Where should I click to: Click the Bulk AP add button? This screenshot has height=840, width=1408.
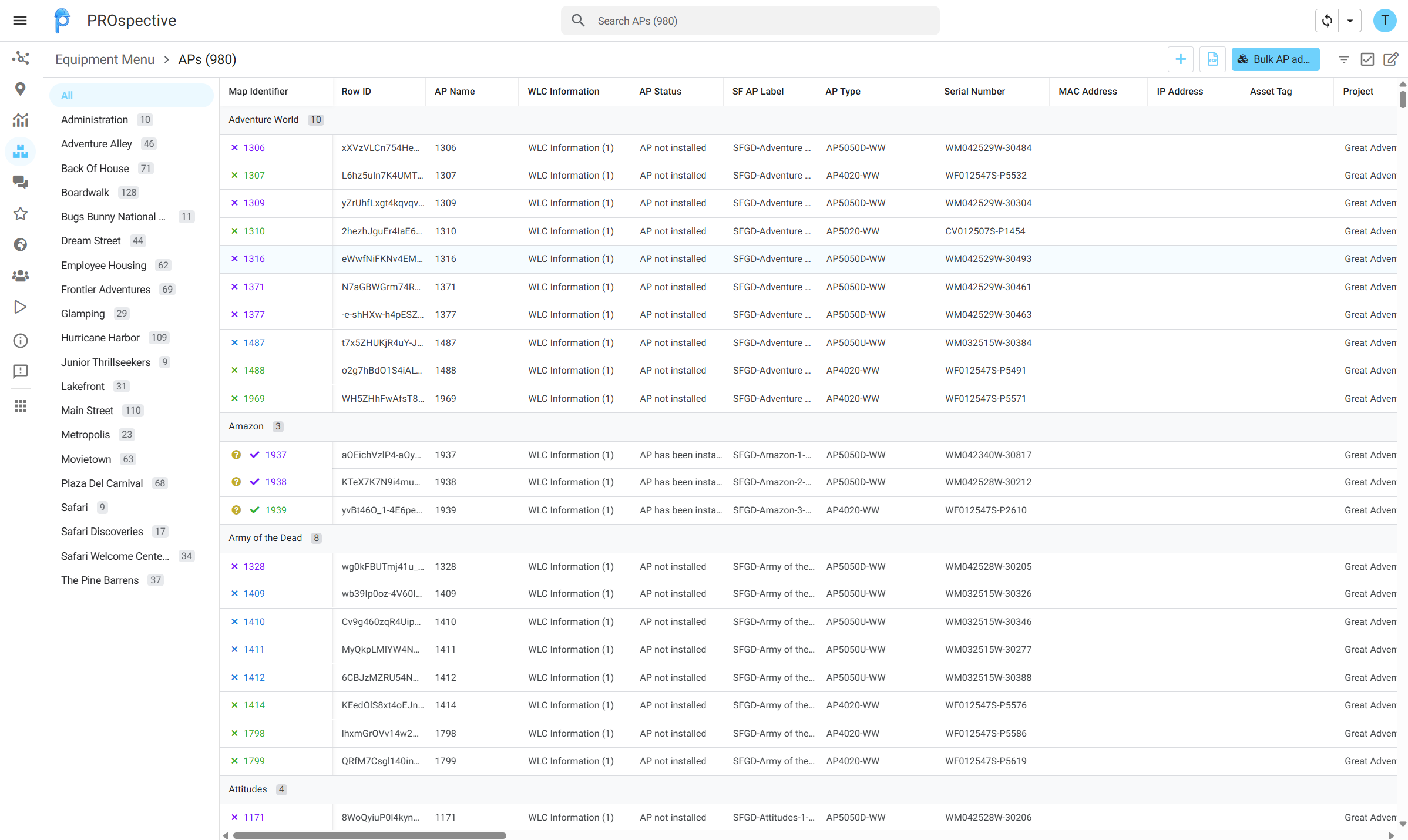pyautogui.click(x=1275, y=59)
